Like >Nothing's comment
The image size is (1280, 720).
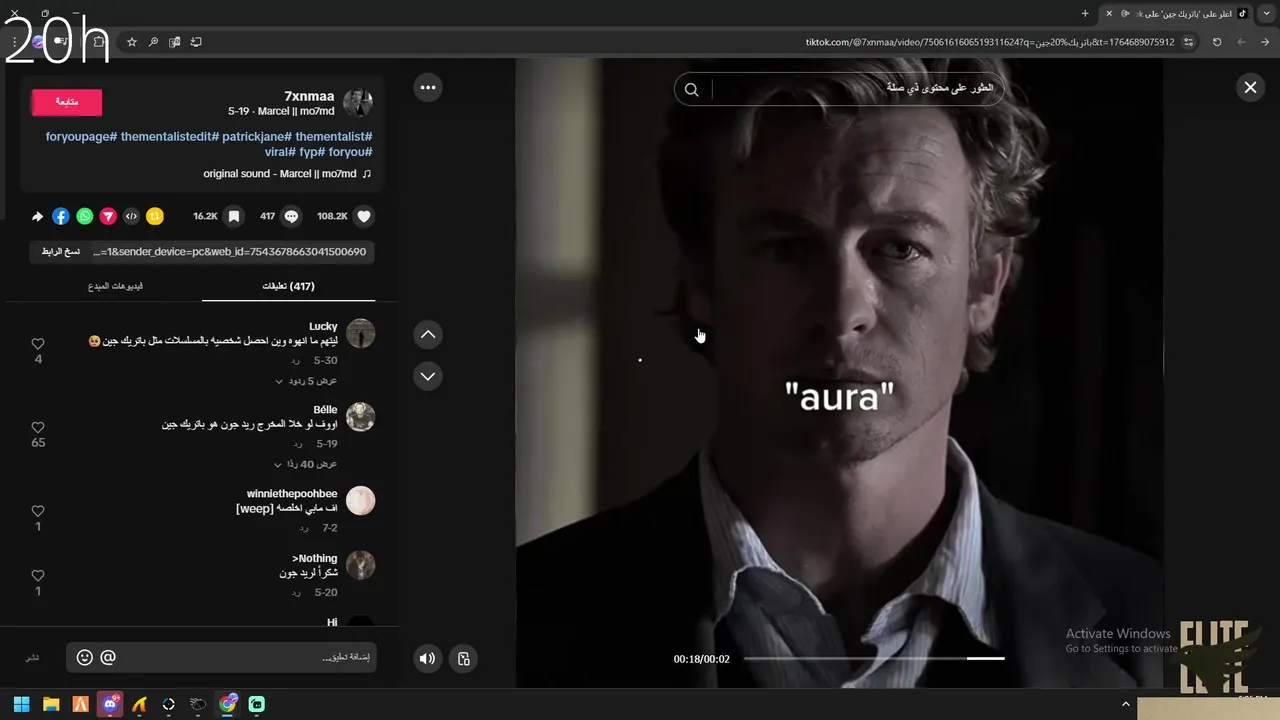(x=38, y=576)
